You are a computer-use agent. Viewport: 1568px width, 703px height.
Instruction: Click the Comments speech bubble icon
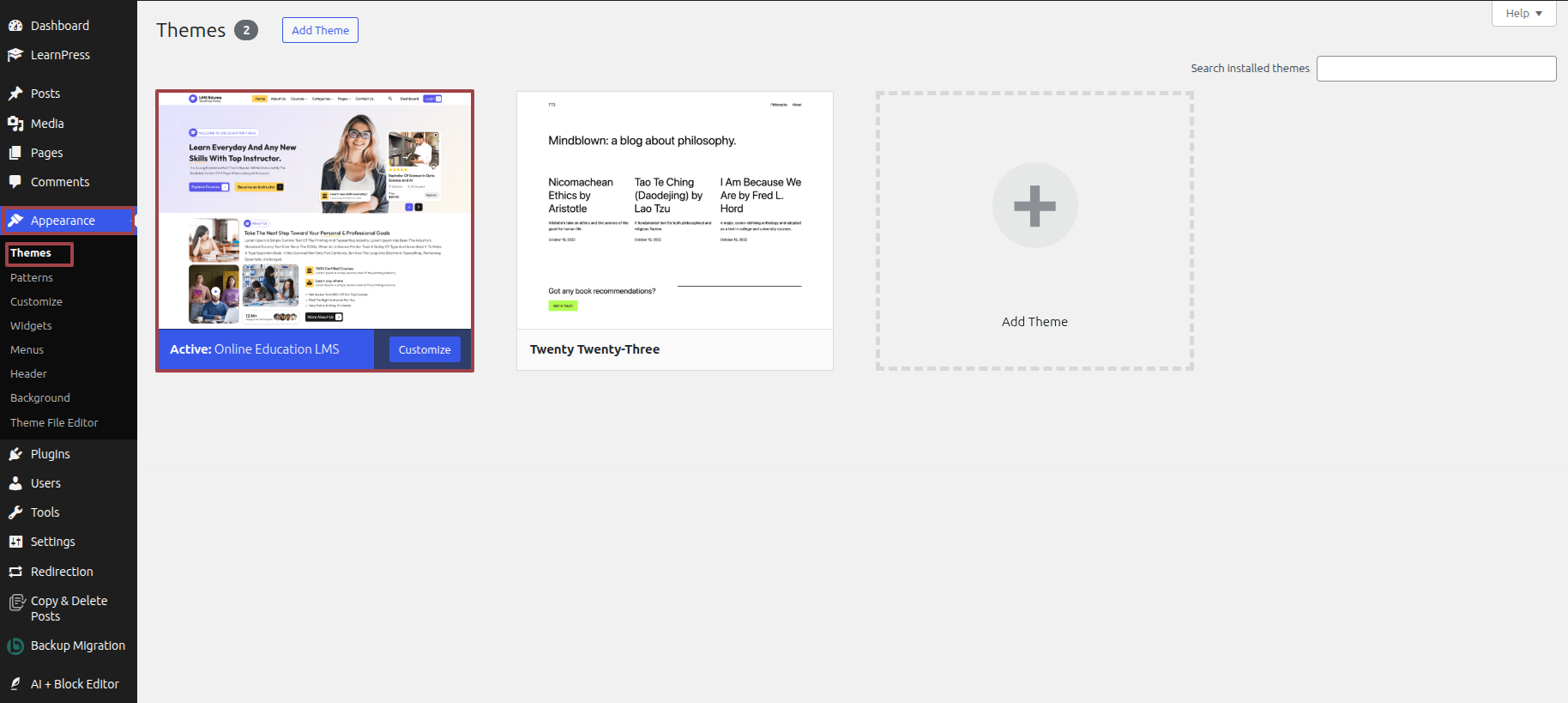(x=15, y=182)
